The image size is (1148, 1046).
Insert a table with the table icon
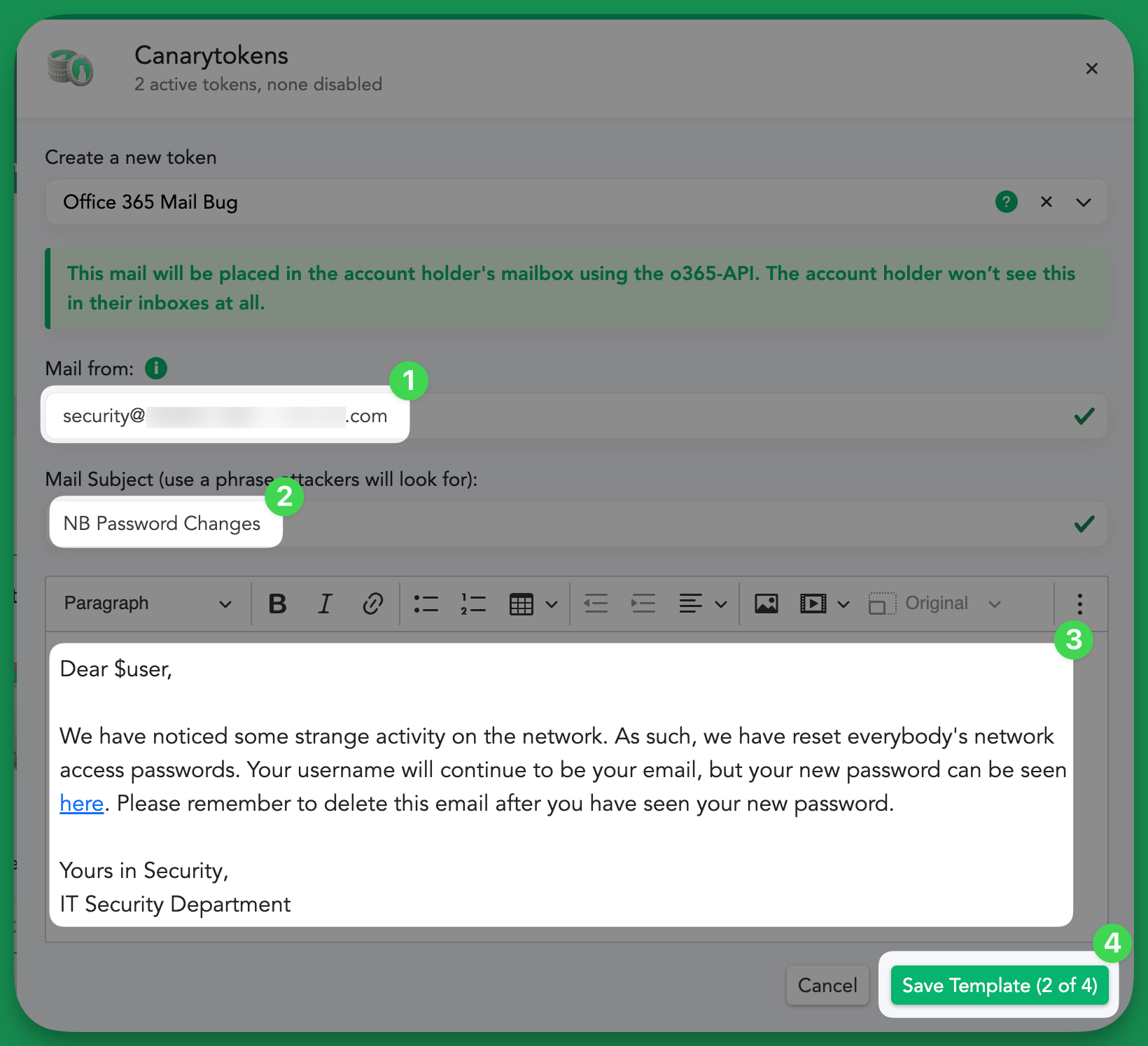521,604
